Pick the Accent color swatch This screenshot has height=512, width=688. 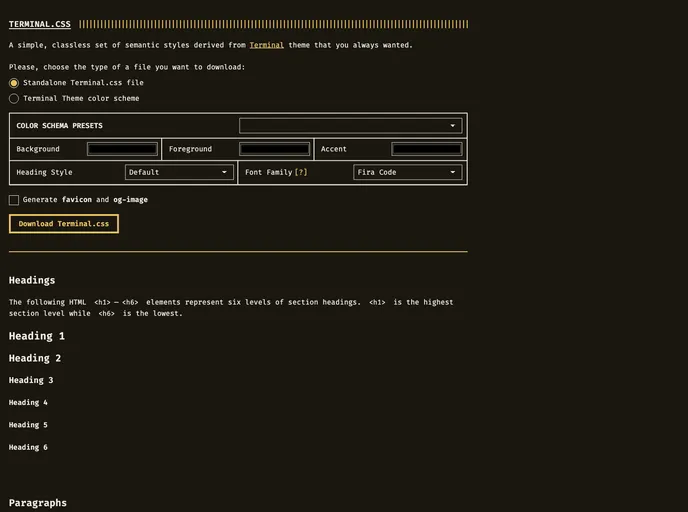pos(427,149)
